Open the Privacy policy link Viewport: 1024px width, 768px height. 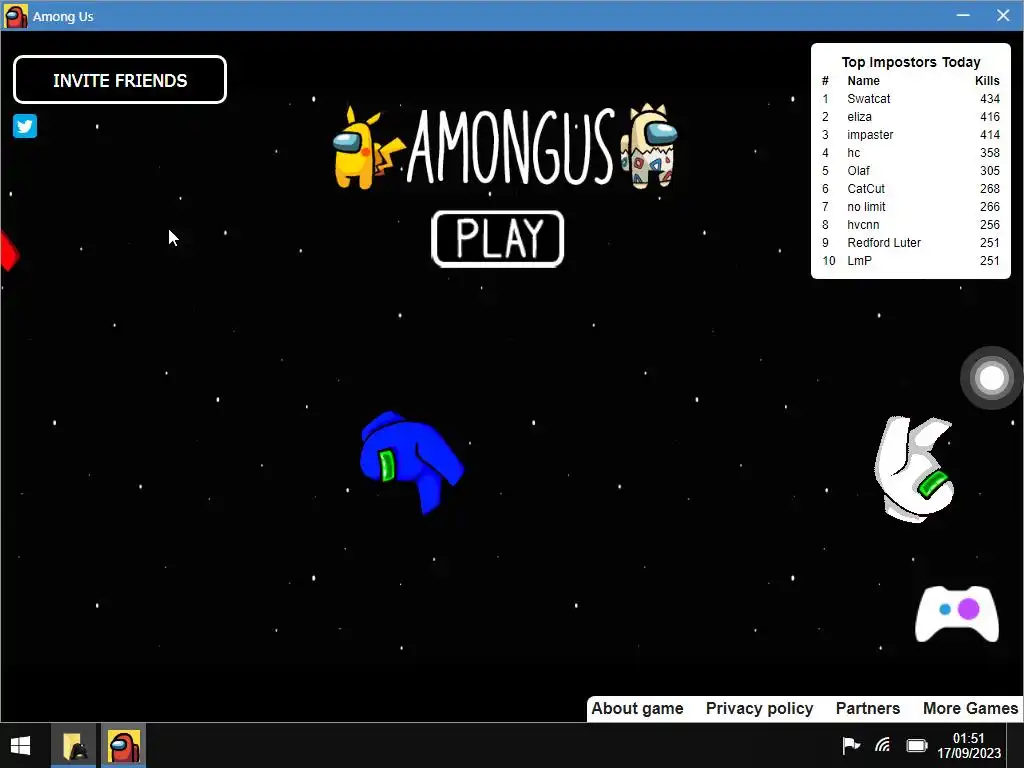click(x=760, y=709)
